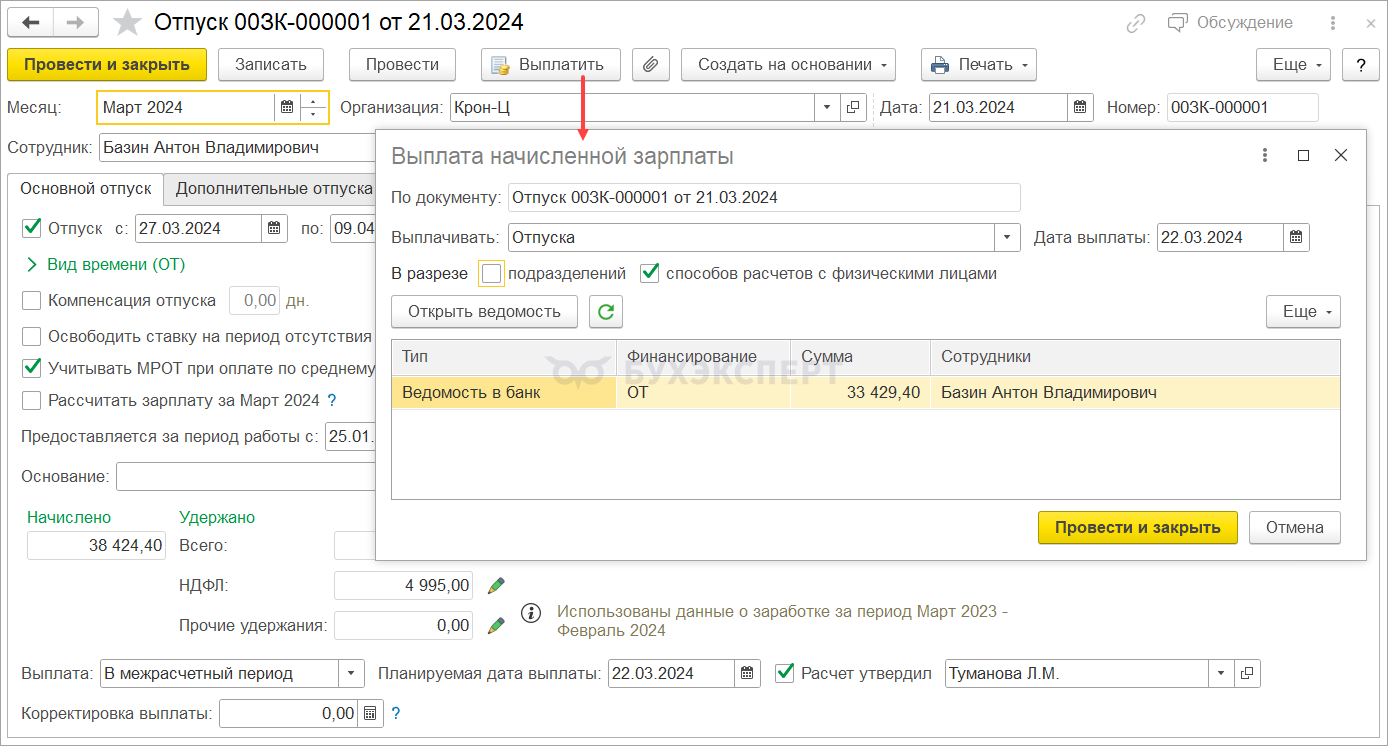Expand the Выплачивать dropdown
Screen dimensions: 1388x746
1005,238
